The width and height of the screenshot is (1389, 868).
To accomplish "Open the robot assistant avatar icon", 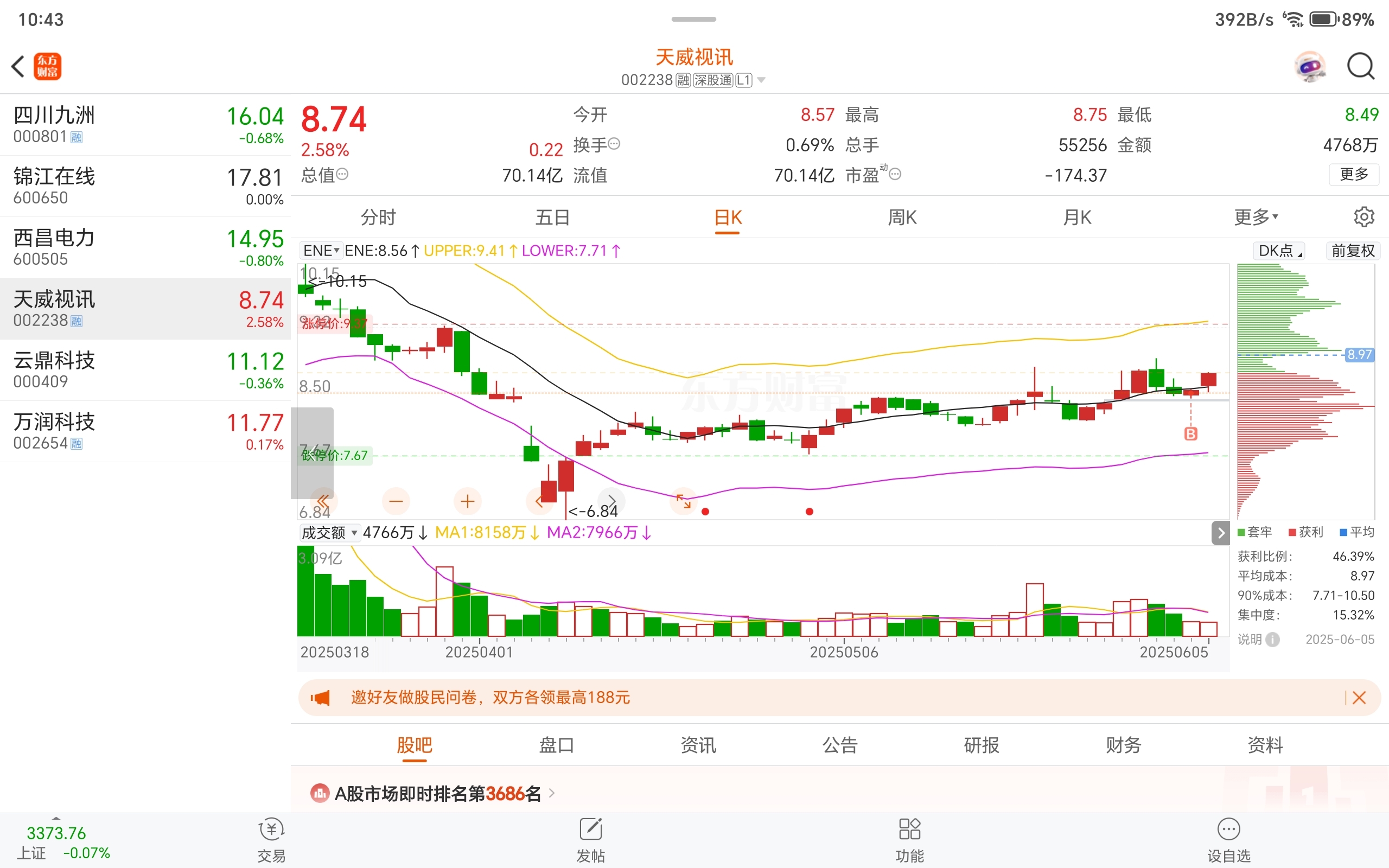I will tap(1310, 67).
